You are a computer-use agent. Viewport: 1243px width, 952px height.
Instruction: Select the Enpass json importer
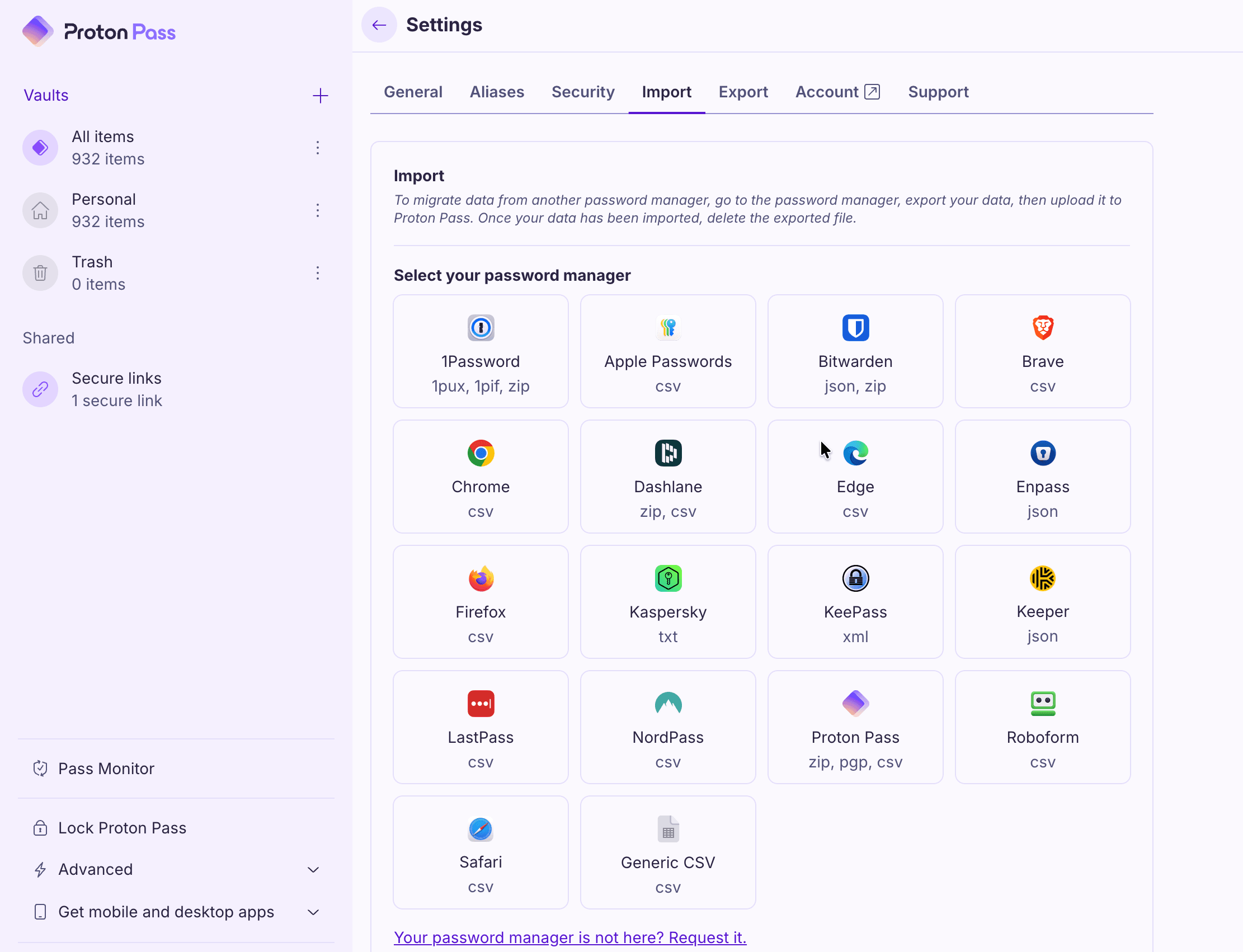(1042, 477)
